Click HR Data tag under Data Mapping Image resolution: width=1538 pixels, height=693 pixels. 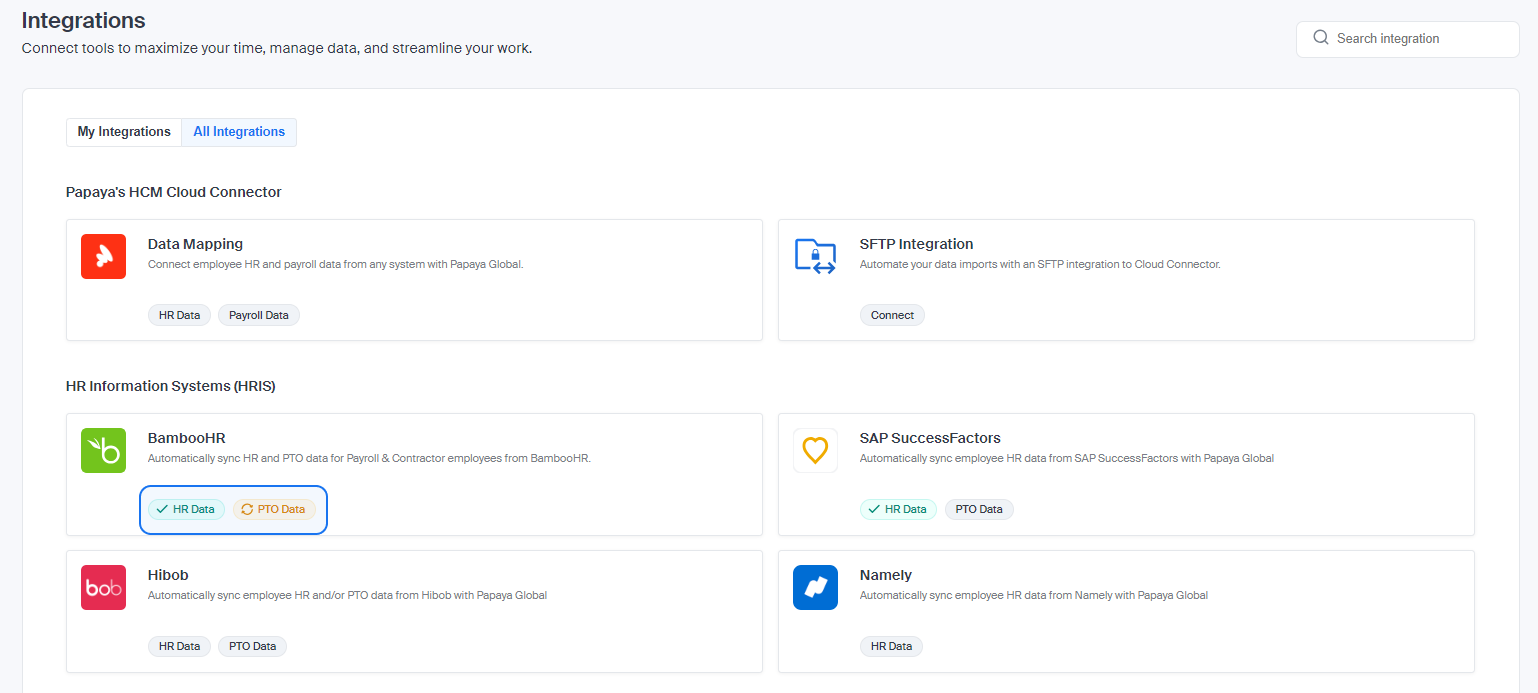179,315
